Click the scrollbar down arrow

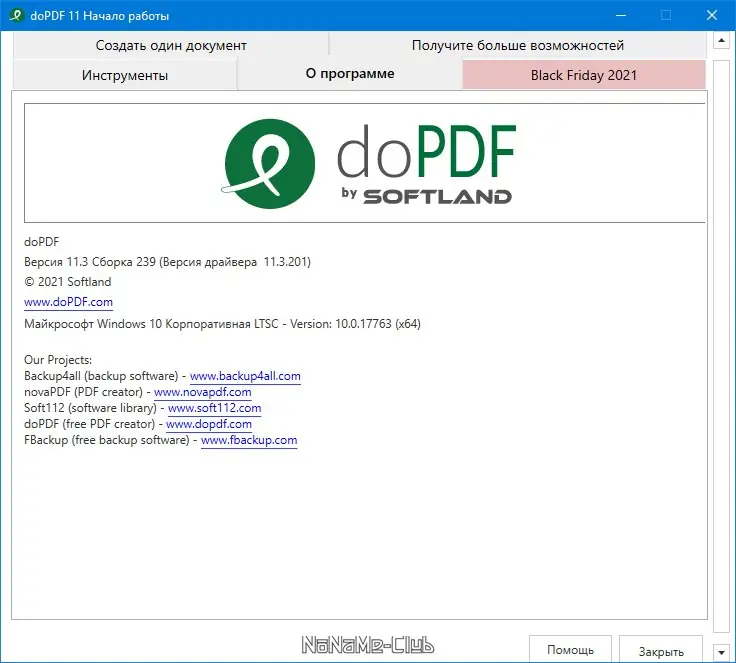[x=721, y=653]
